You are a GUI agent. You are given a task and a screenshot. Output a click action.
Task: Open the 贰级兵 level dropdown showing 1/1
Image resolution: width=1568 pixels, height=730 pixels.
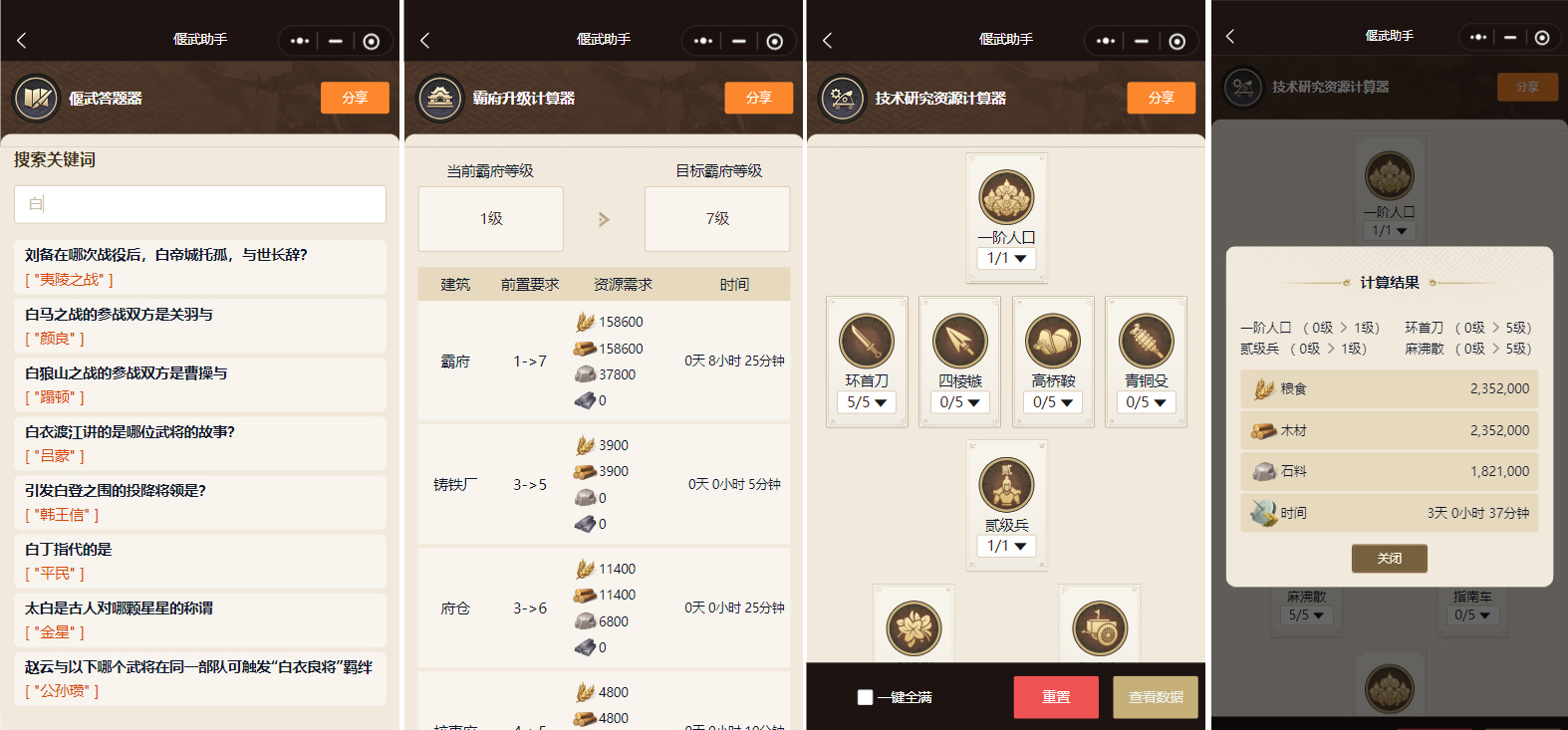pos(1007,546)
